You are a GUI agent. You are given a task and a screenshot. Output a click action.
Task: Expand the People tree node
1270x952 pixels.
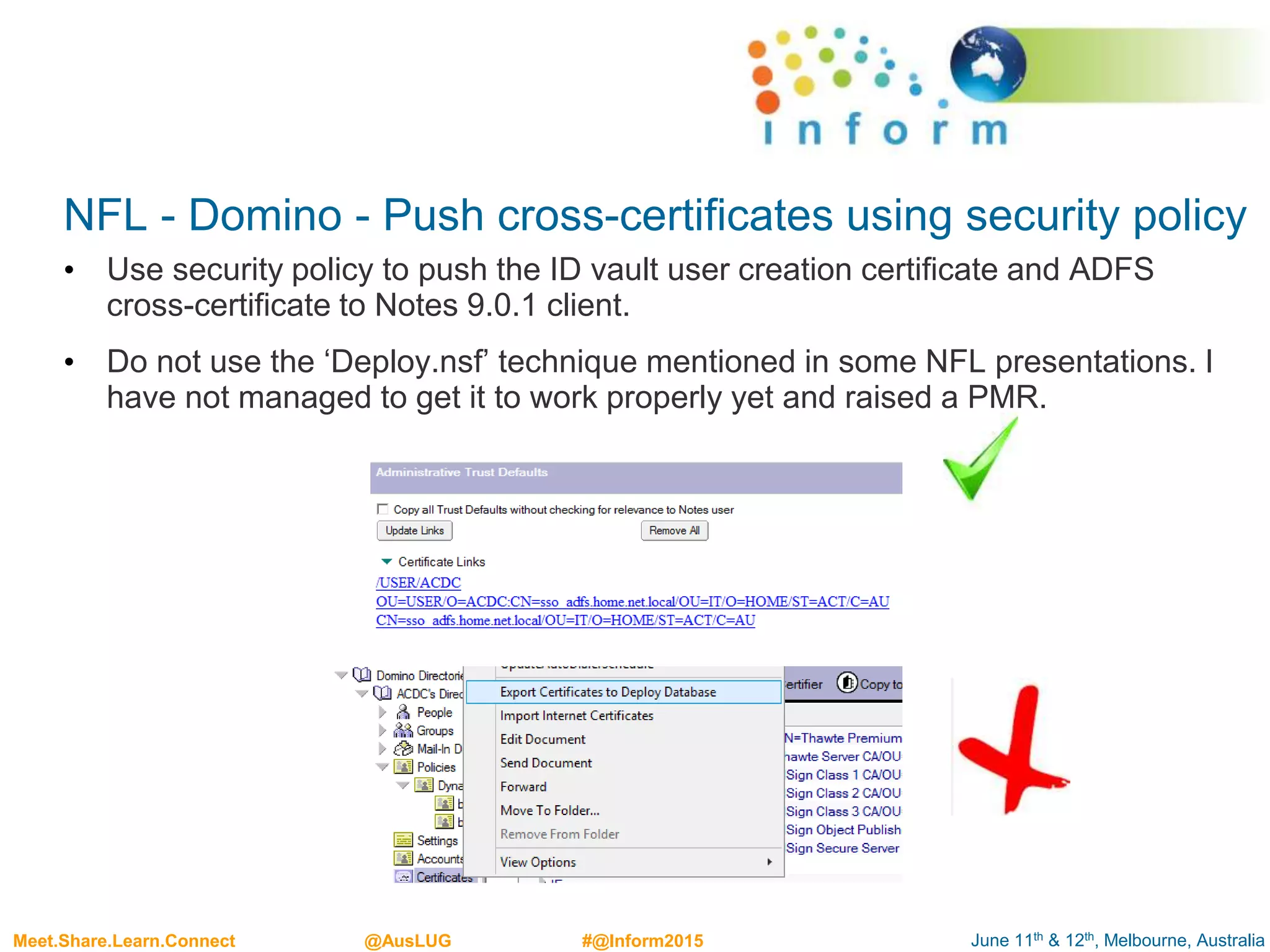coord(383,712)
